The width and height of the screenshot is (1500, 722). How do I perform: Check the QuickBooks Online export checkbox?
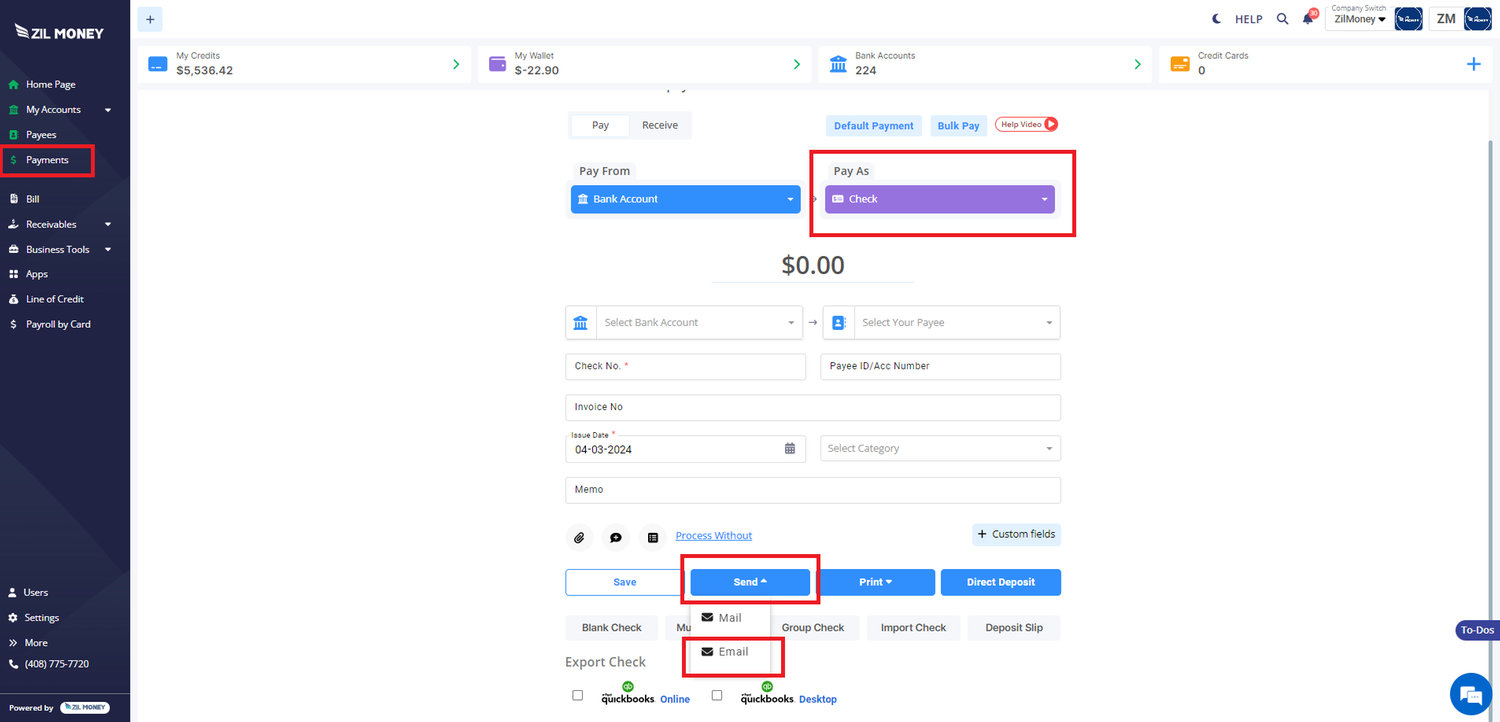coord(577,695)
